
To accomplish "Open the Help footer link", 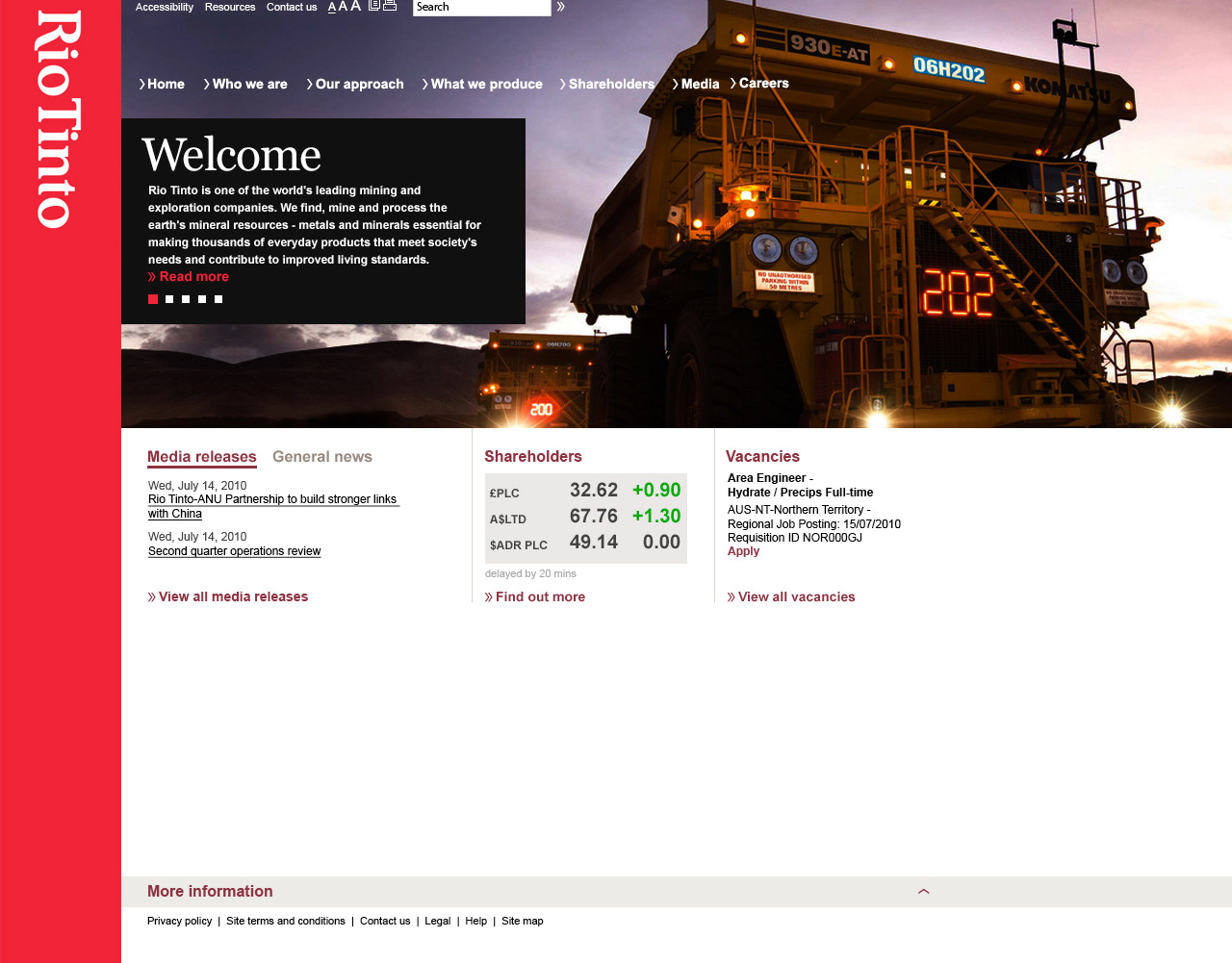I will click(476, 921).
